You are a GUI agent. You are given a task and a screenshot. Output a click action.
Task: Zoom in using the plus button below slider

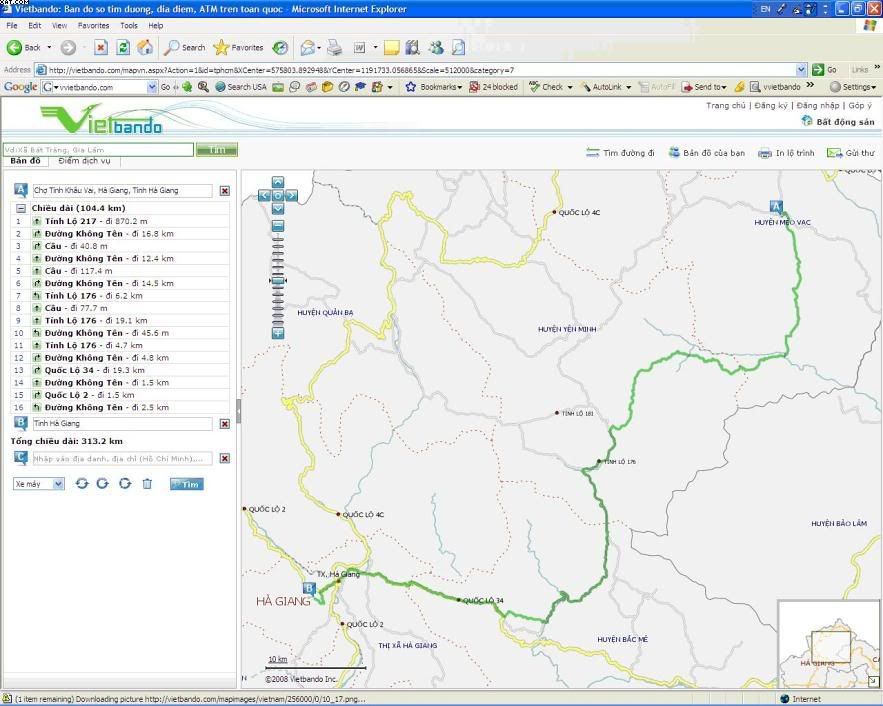278,333
